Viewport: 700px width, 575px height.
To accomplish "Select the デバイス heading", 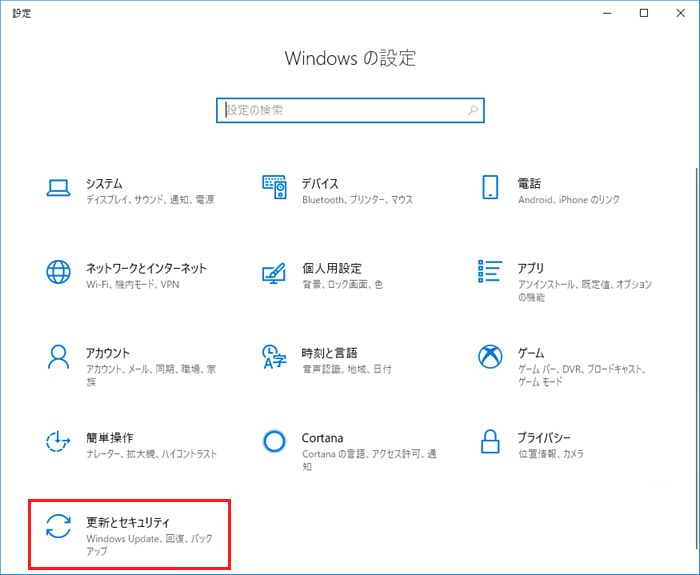I will [x=320, y=183].
